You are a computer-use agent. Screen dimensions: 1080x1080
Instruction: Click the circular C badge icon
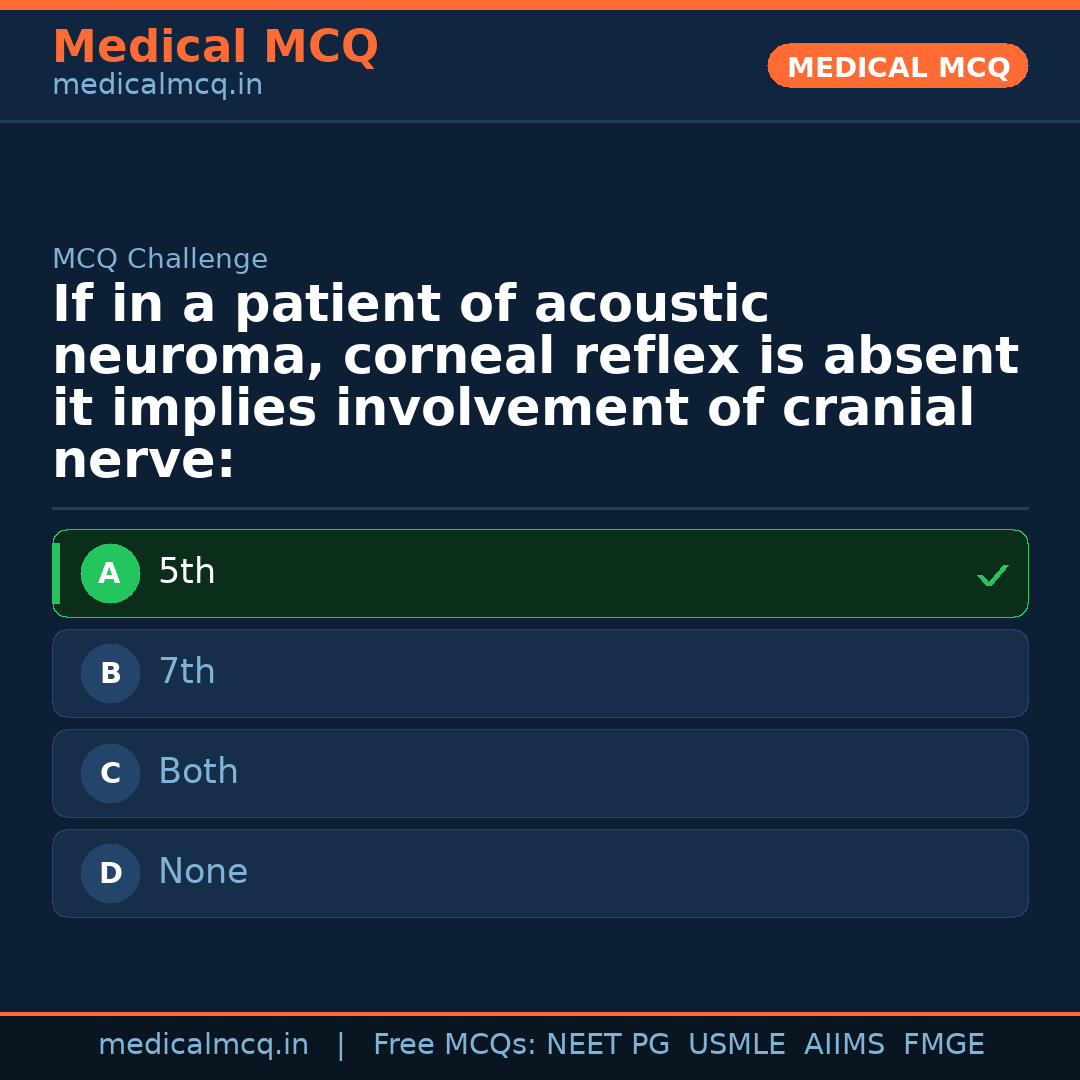coord(110,773)
